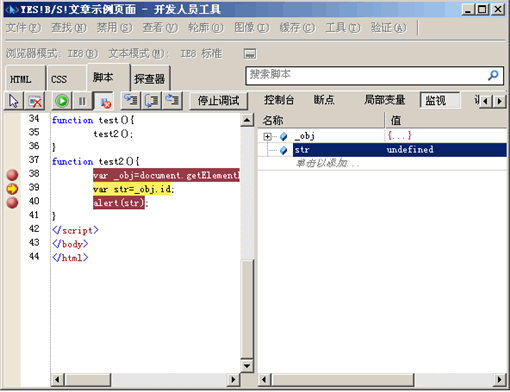Click the {...} value of _obj

click(x=399, y=136)
